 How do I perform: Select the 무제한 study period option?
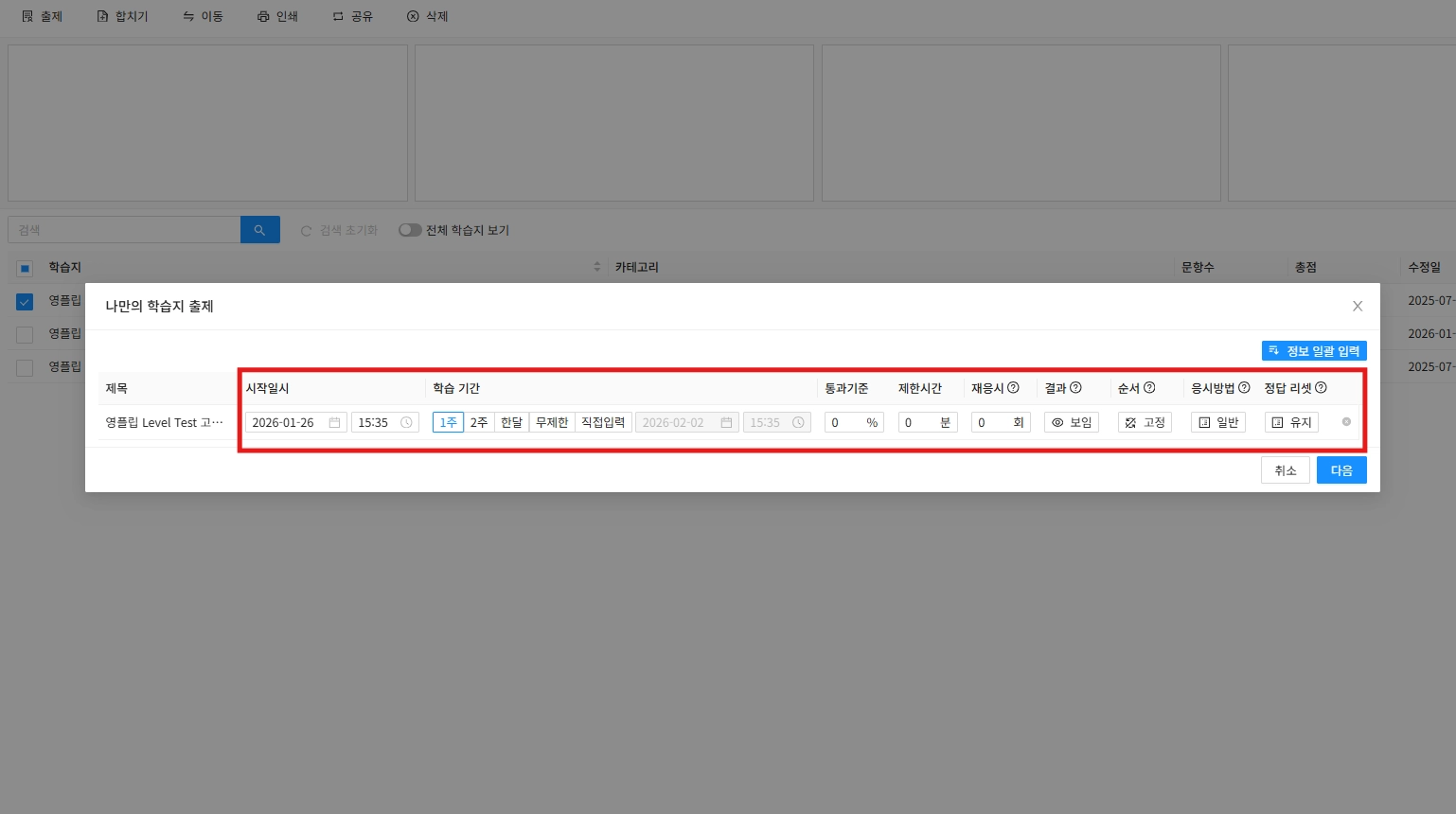pyautogui.click(x=552, y=423)
